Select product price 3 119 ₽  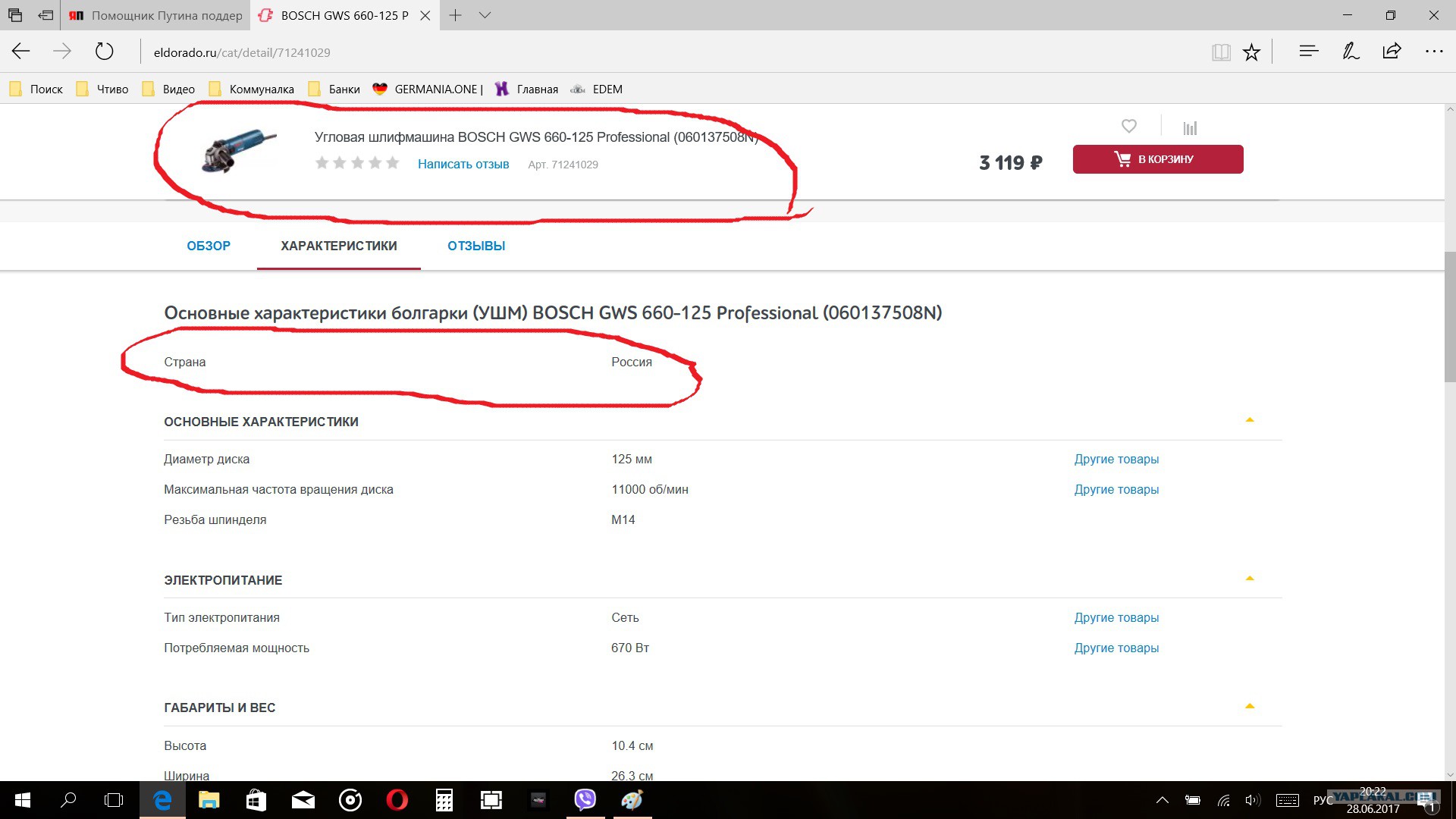(1011, 162)
